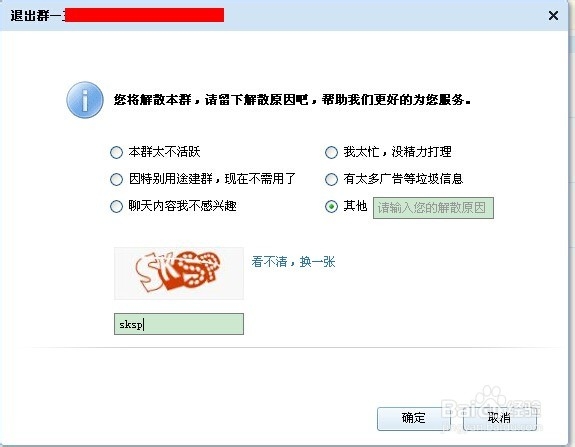Choose 因特别用途建群，现在不需用了 option
The image size is (575, 447).
116,179
